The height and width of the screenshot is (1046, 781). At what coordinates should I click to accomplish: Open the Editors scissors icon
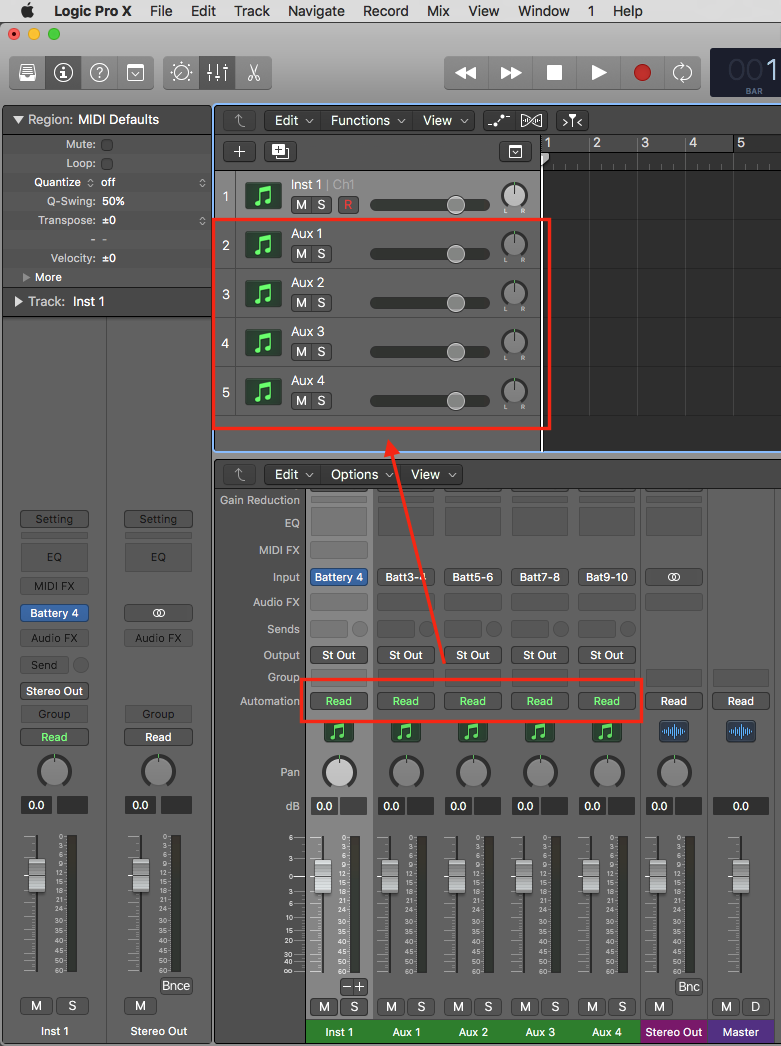point(253,73)
